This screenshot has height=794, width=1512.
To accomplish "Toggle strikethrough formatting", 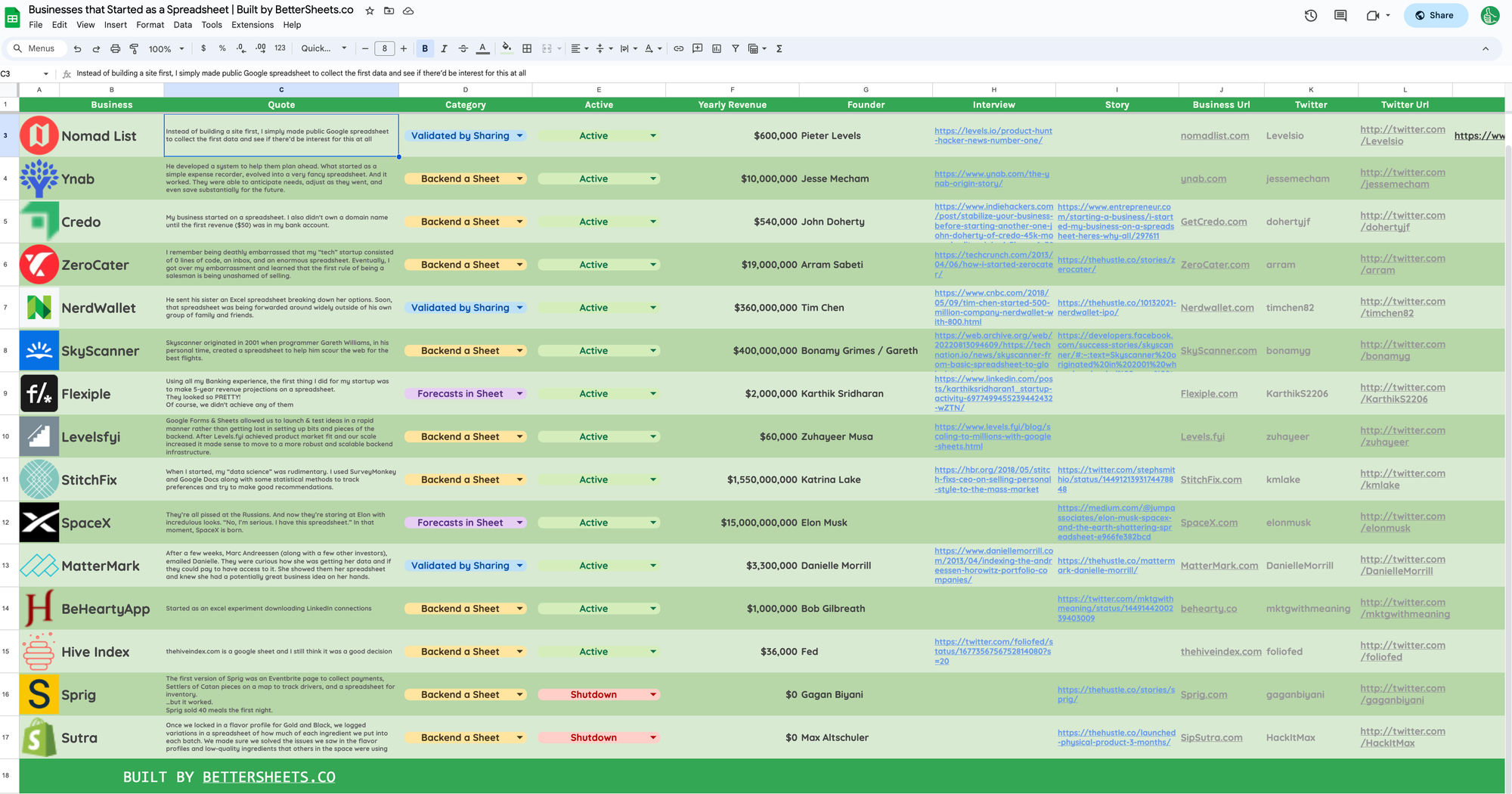I will (x=463, y=48).
